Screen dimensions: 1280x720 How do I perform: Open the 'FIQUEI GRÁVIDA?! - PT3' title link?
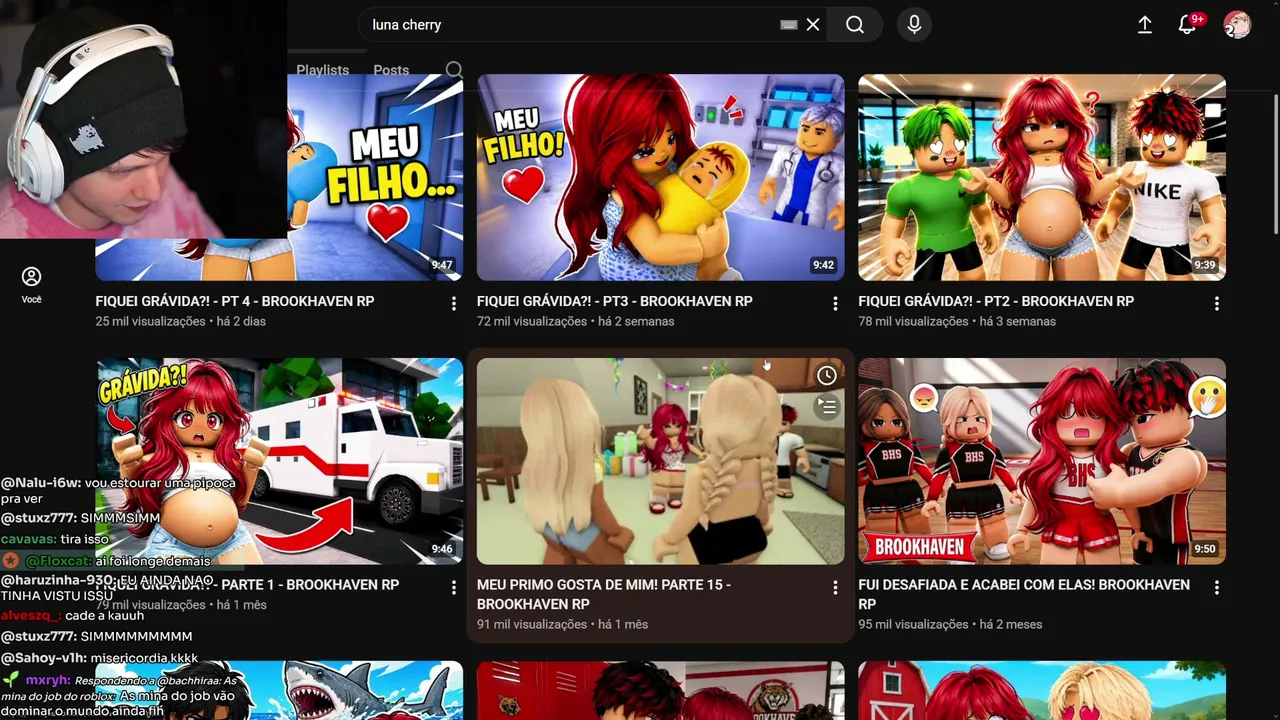615,301
